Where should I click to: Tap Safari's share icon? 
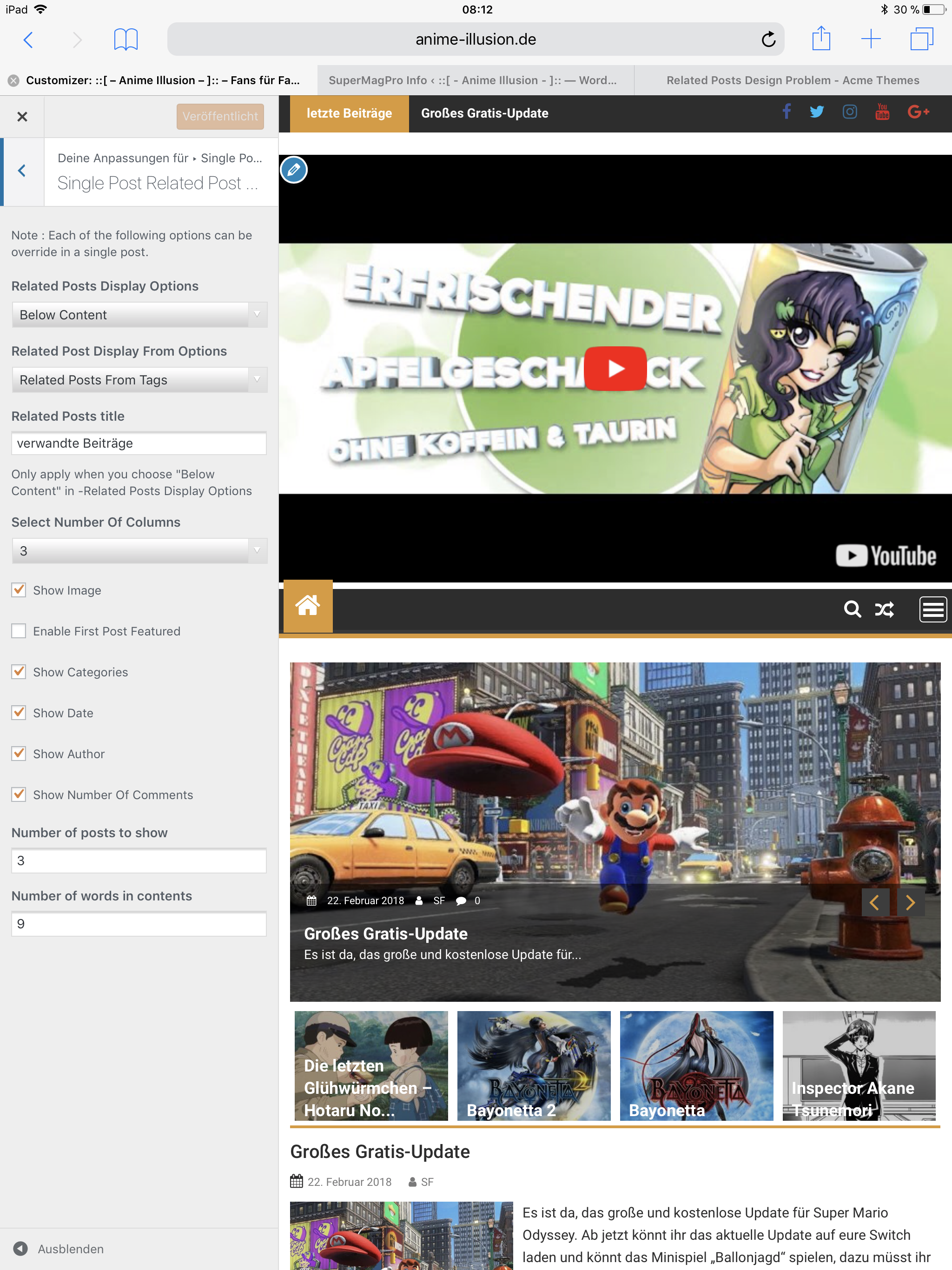pos(821,39)
